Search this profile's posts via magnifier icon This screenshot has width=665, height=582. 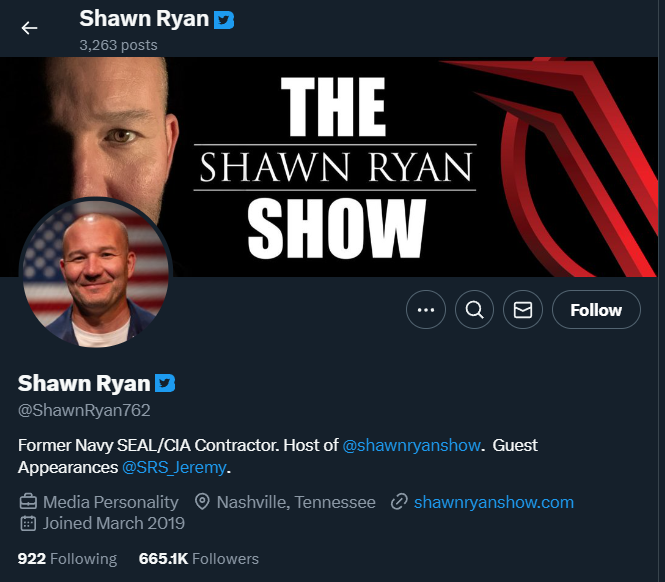click(474, 310)
